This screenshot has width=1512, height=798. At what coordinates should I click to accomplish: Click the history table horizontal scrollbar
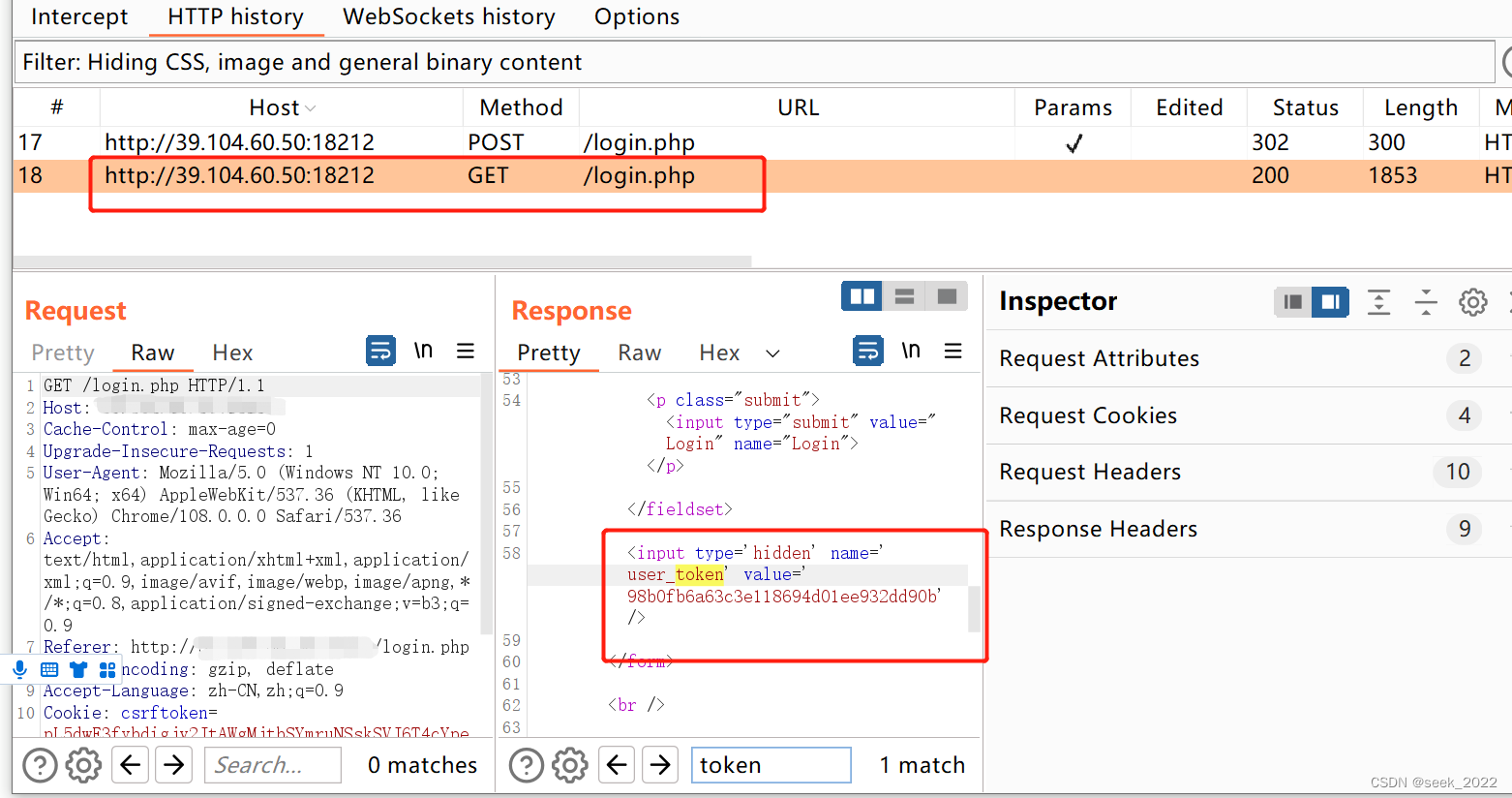(382, 261)
